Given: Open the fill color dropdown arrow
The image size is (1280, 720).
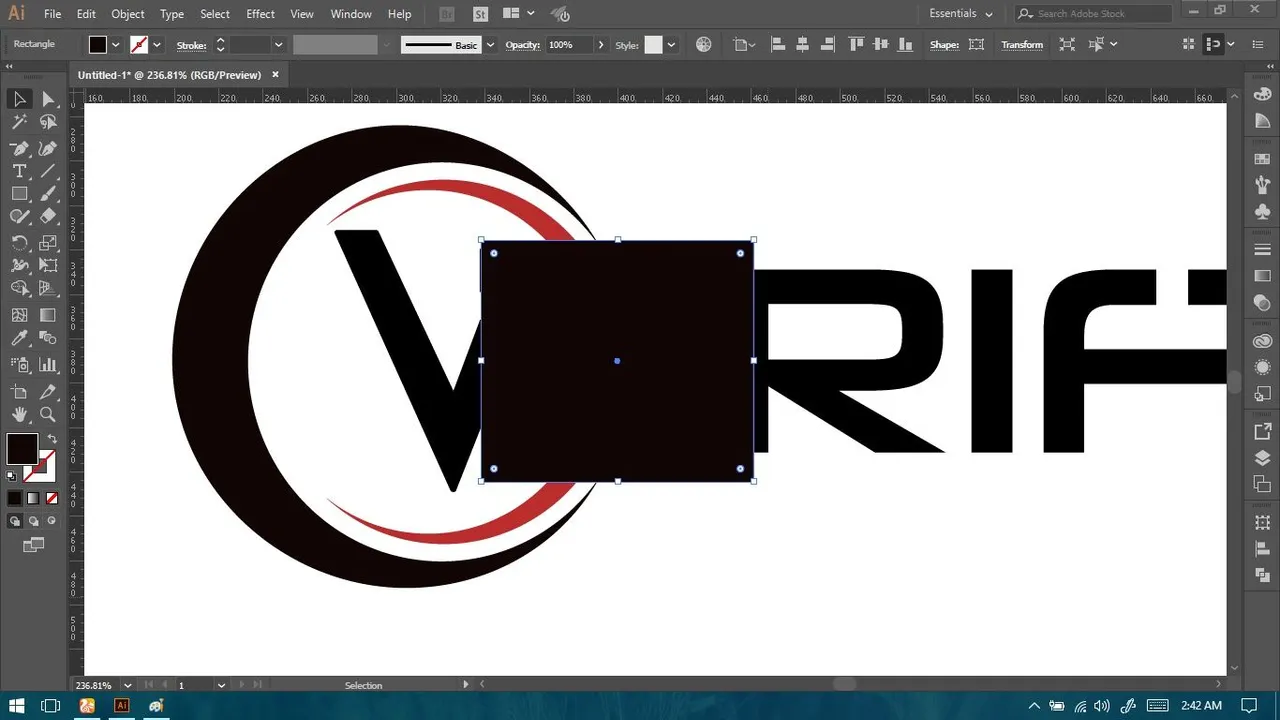Looking at the screenshot, I should [x=116, y=45].
